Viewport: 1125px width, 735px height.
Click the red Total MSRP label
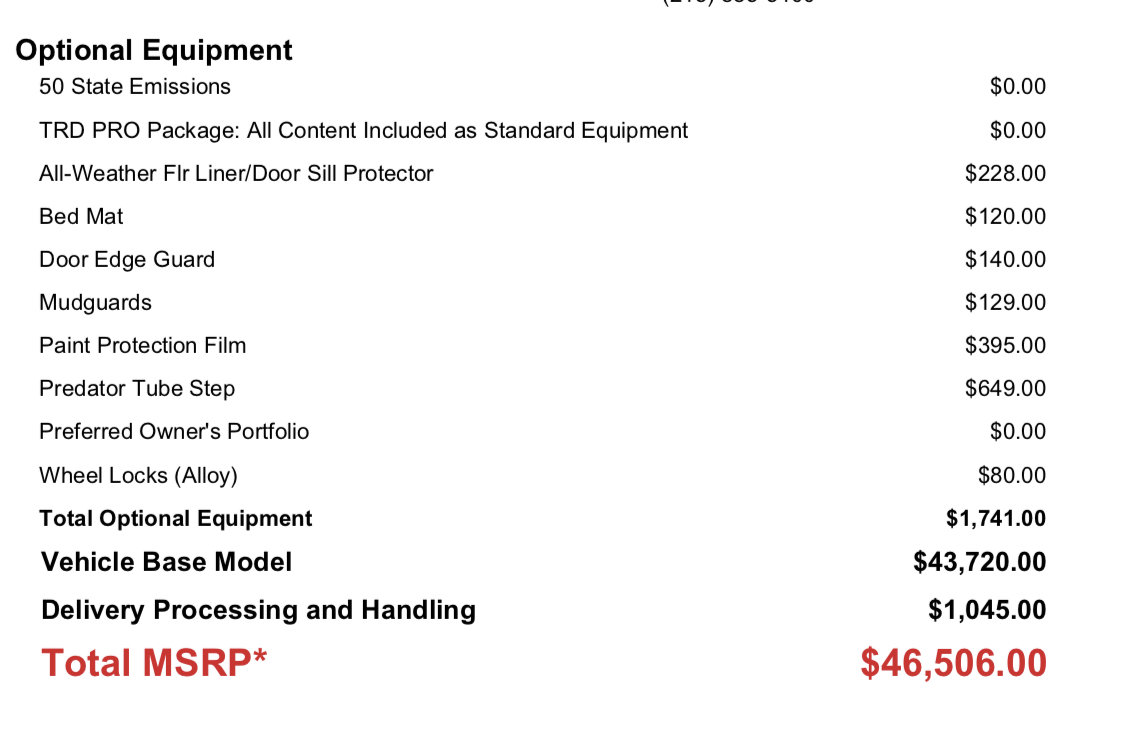coord(154,663)
